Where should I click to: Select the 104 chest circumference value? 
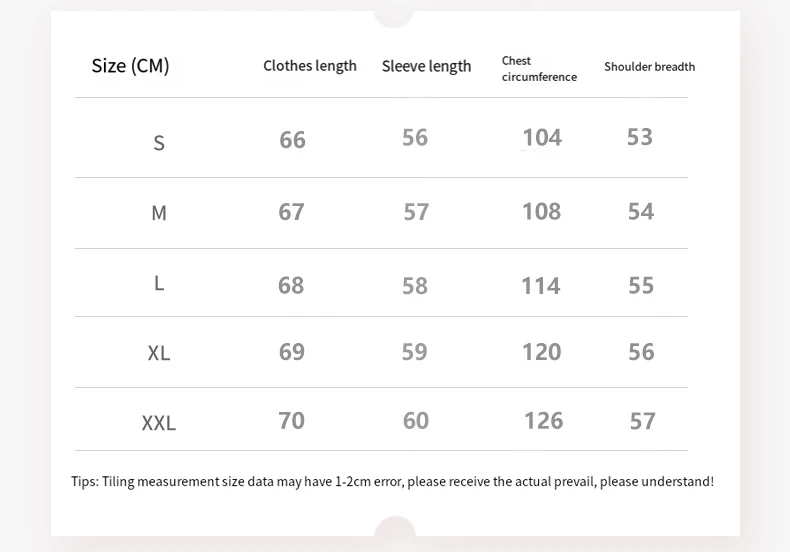pos(542,137)
